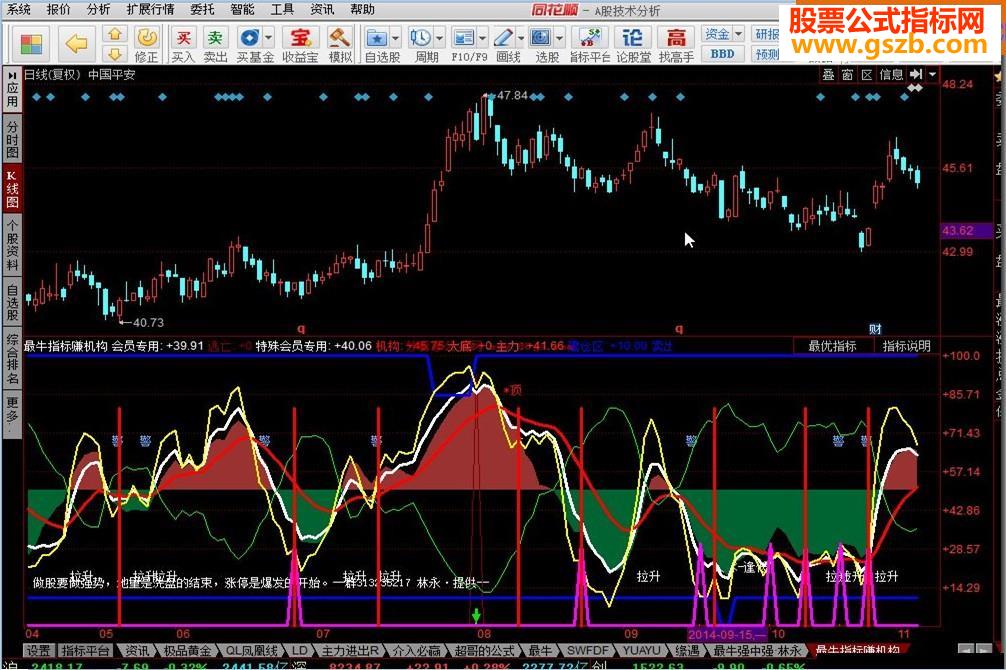Open 综合排名 sidebar tab
Screen dimensions: 1006x670
[12, 358]
